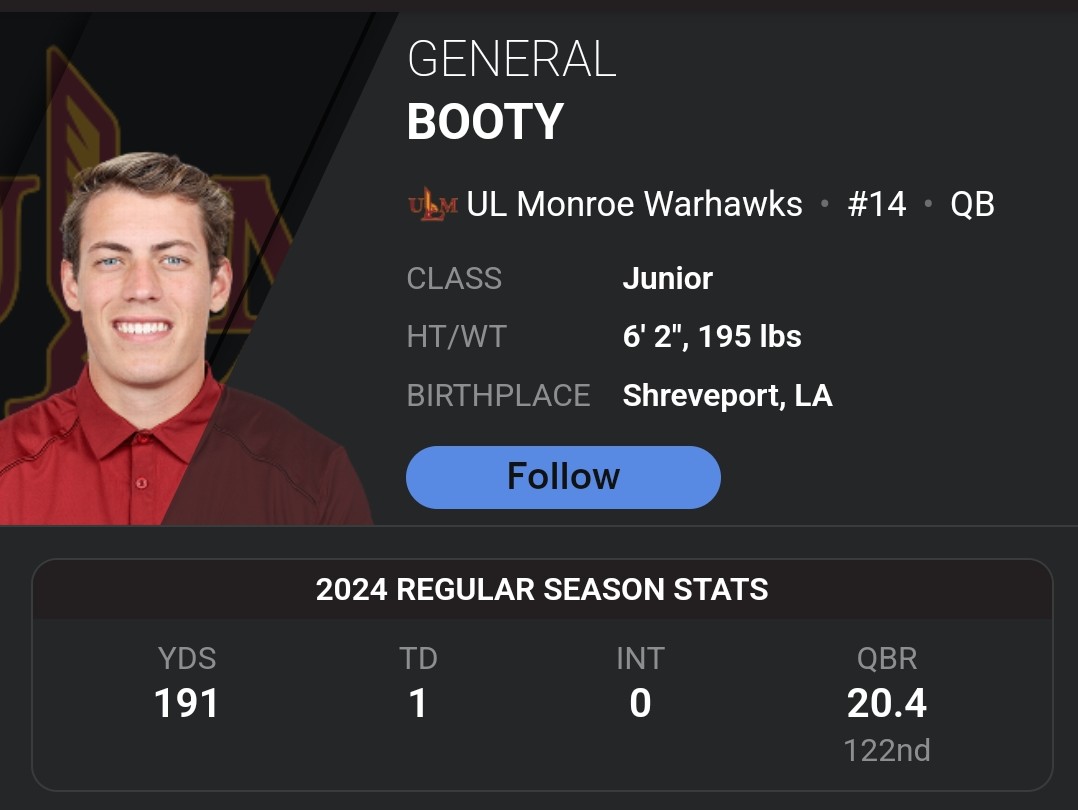Viewport: 1078px width, 810px height.
Task: Select the #14 jersey number
Action: (x=876, y=205)
